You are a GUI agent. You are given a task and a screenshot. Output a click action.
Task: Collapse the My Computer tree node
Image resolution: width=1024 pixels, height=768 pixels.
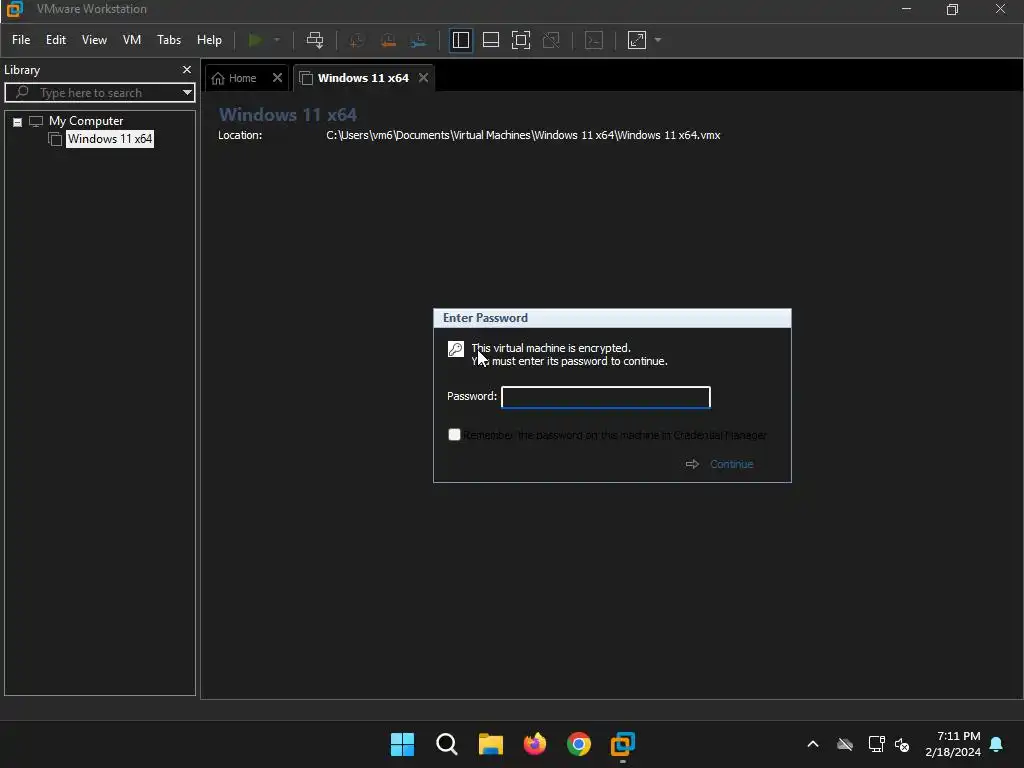18,121
